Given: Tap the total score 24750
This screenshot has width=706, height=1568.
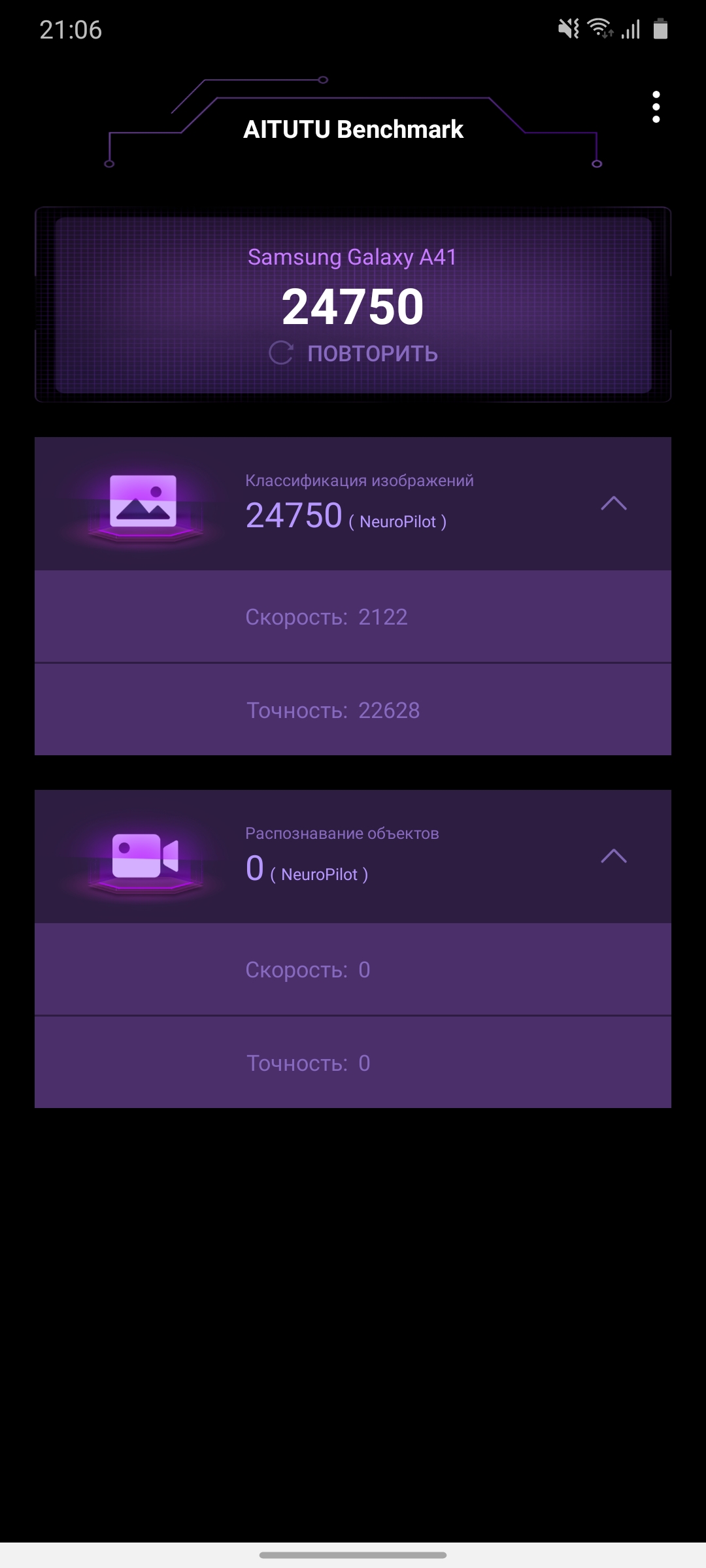Looking at the screenshot, I should [353, 306].
